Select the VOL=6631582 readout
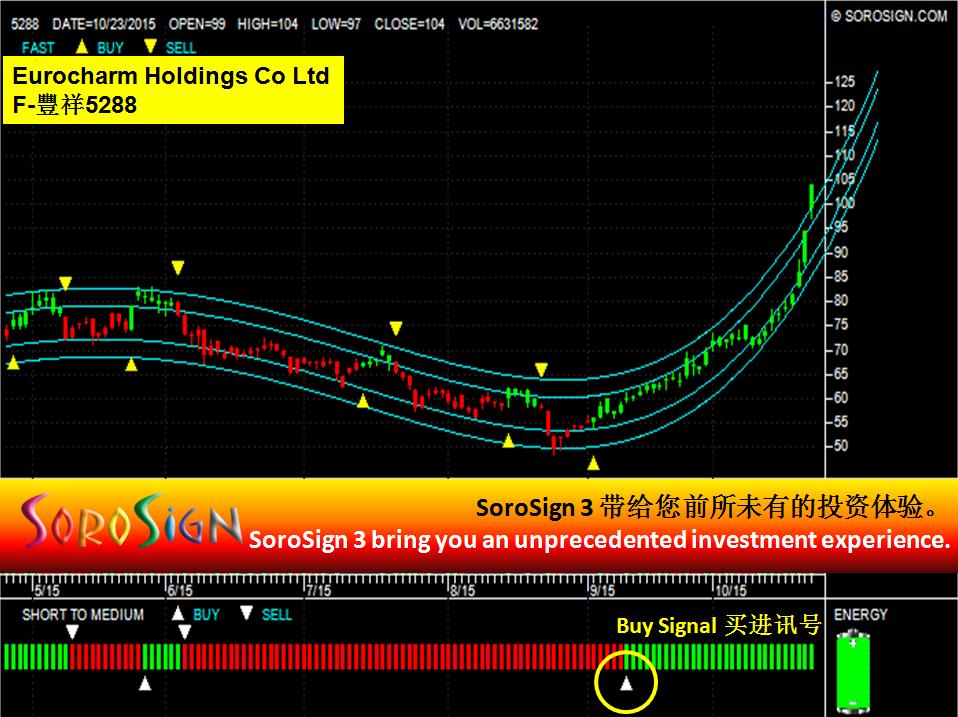The height and width of the screenshot is (717, 958). [498, 24]
